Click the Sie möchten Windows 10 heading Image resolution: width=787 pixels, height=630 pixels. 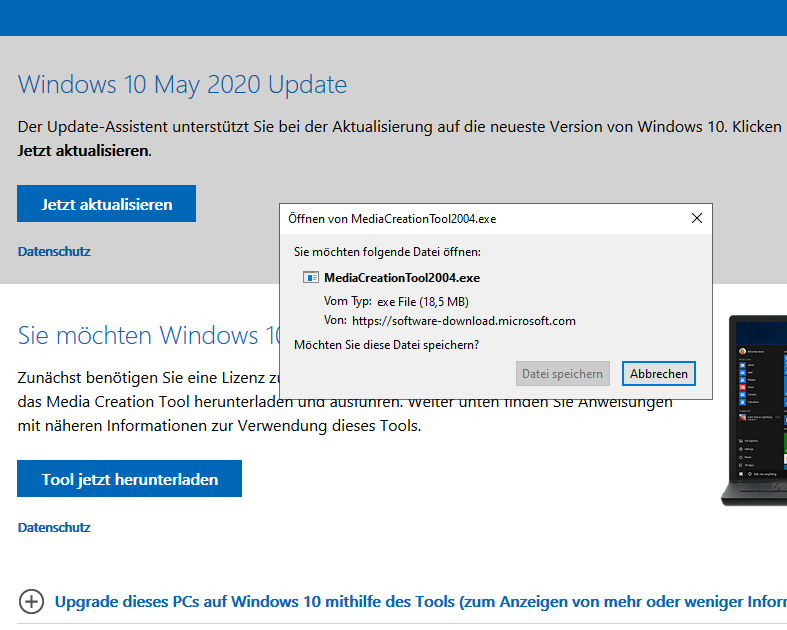(149, 335)
